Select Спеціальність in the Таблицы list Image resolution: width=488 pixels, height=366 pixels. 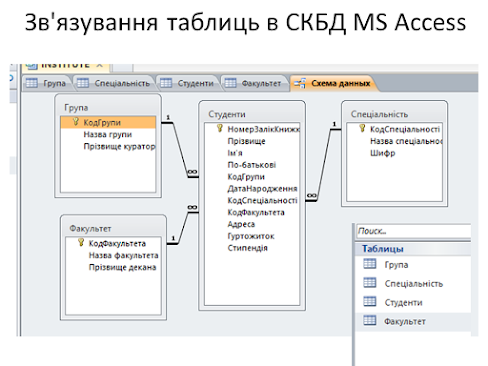[413, 283]
